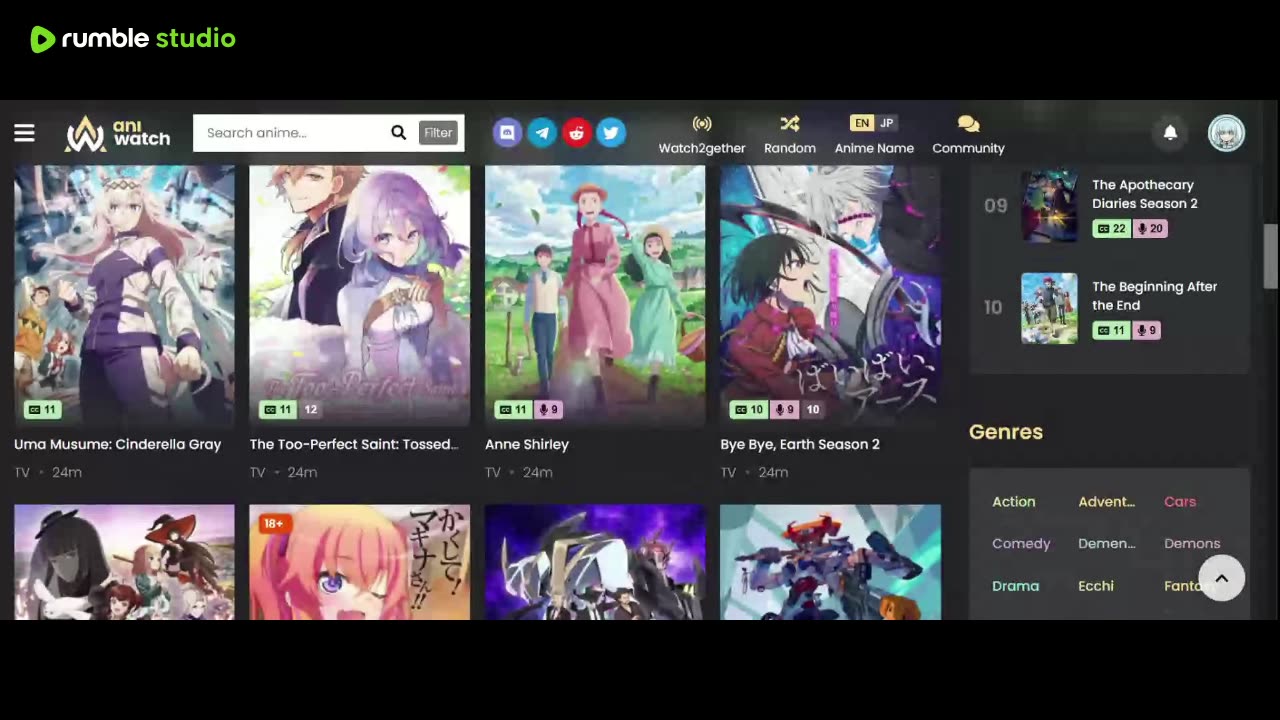Open Bye Bye, Earth Season 2 poster
This screenshot has width=1280, height=720.
click(830, 296)
